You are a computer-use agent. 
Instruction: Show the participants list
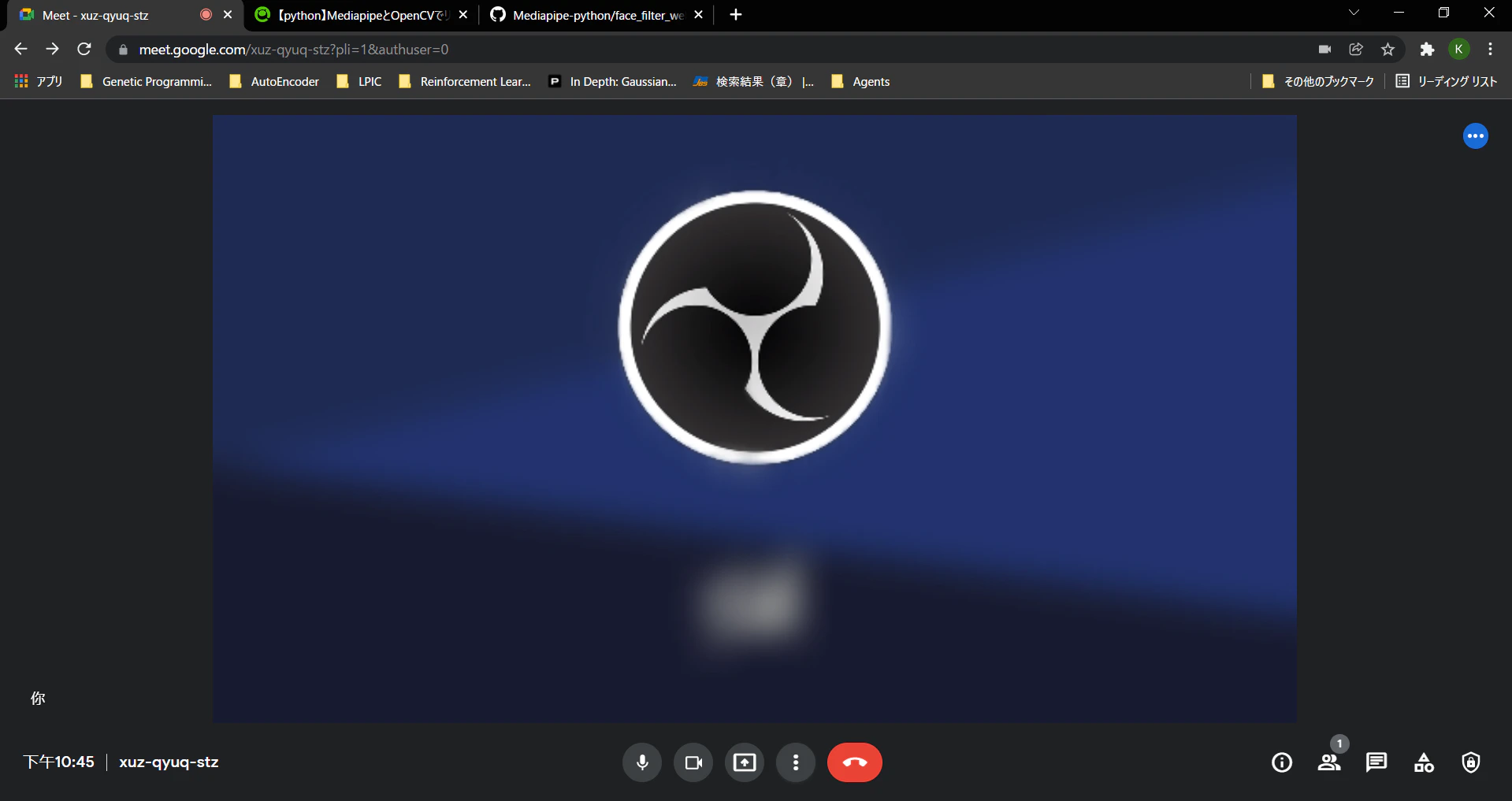pos(1329,762)
